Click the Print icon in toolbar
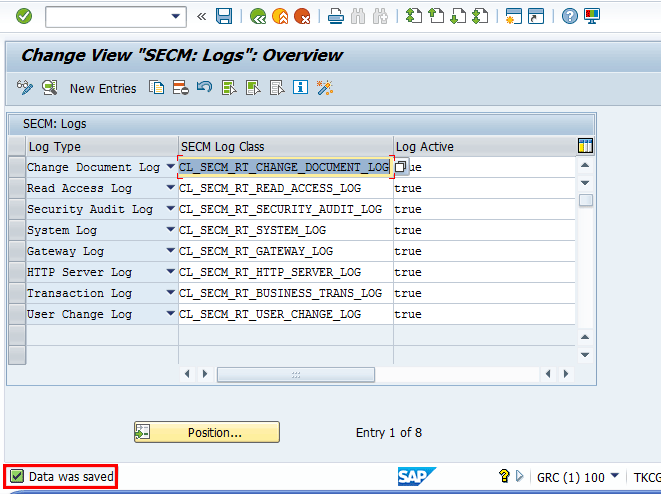Image resolution: width=661 pixels, height=494 pixels. (336, 16)
